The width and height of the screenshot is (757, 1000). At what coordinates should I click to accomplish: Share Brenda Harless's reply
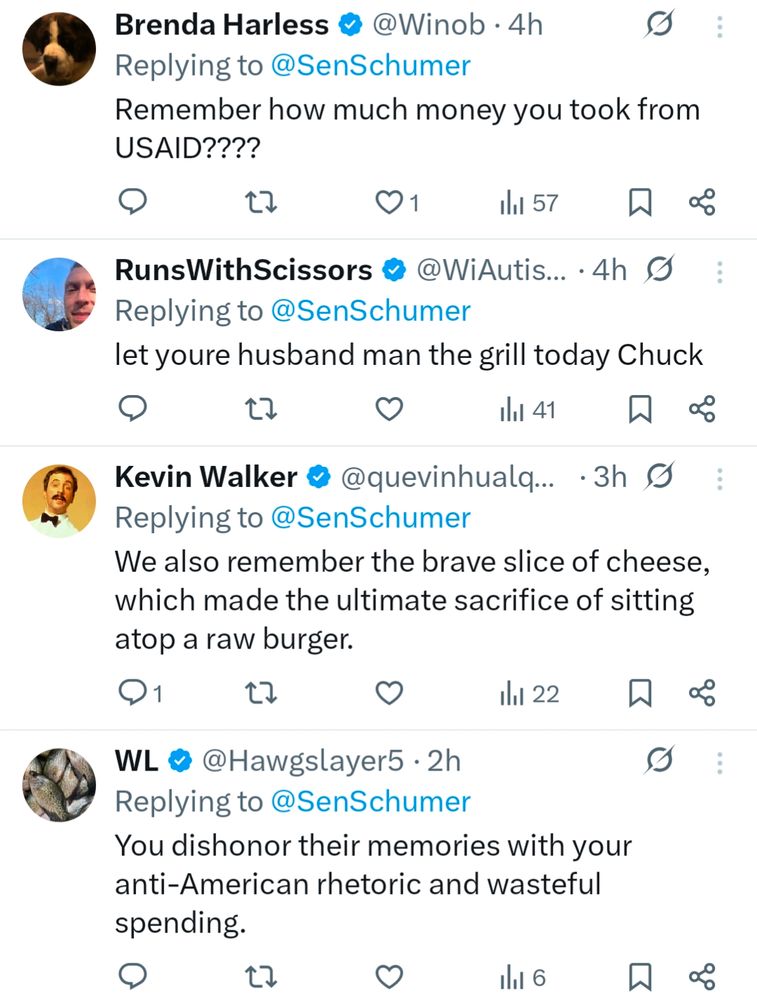pyautogui.click(x=702, y=201)
